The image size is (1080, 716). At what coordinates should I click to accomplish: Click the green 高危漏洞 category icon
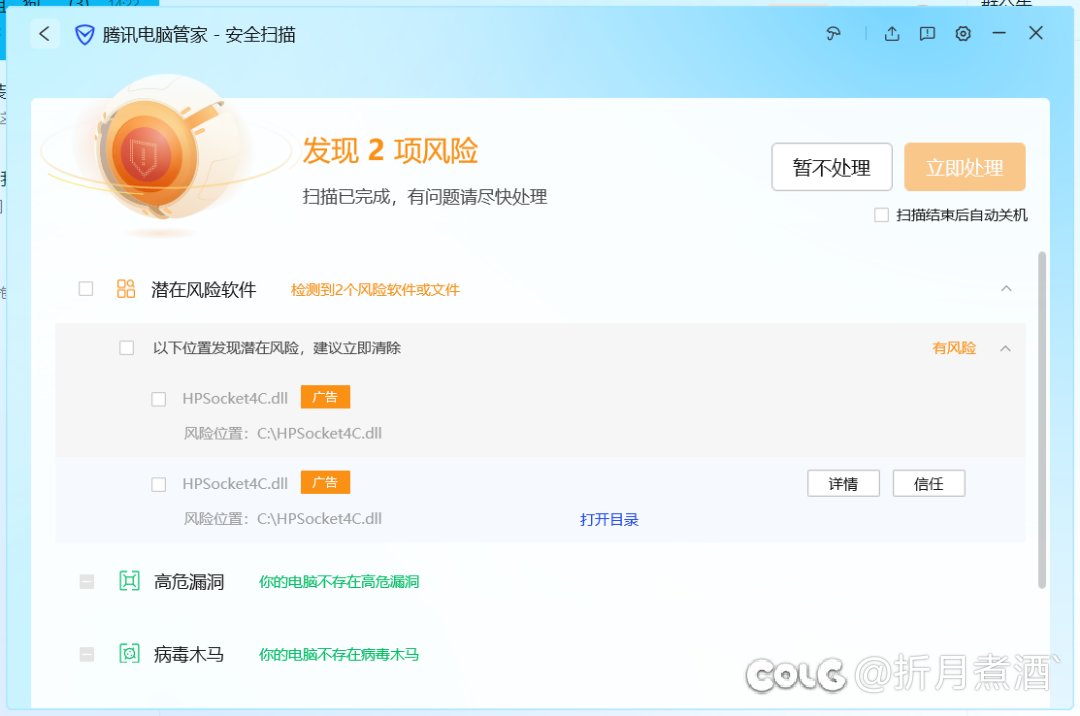tap(129, 581)
